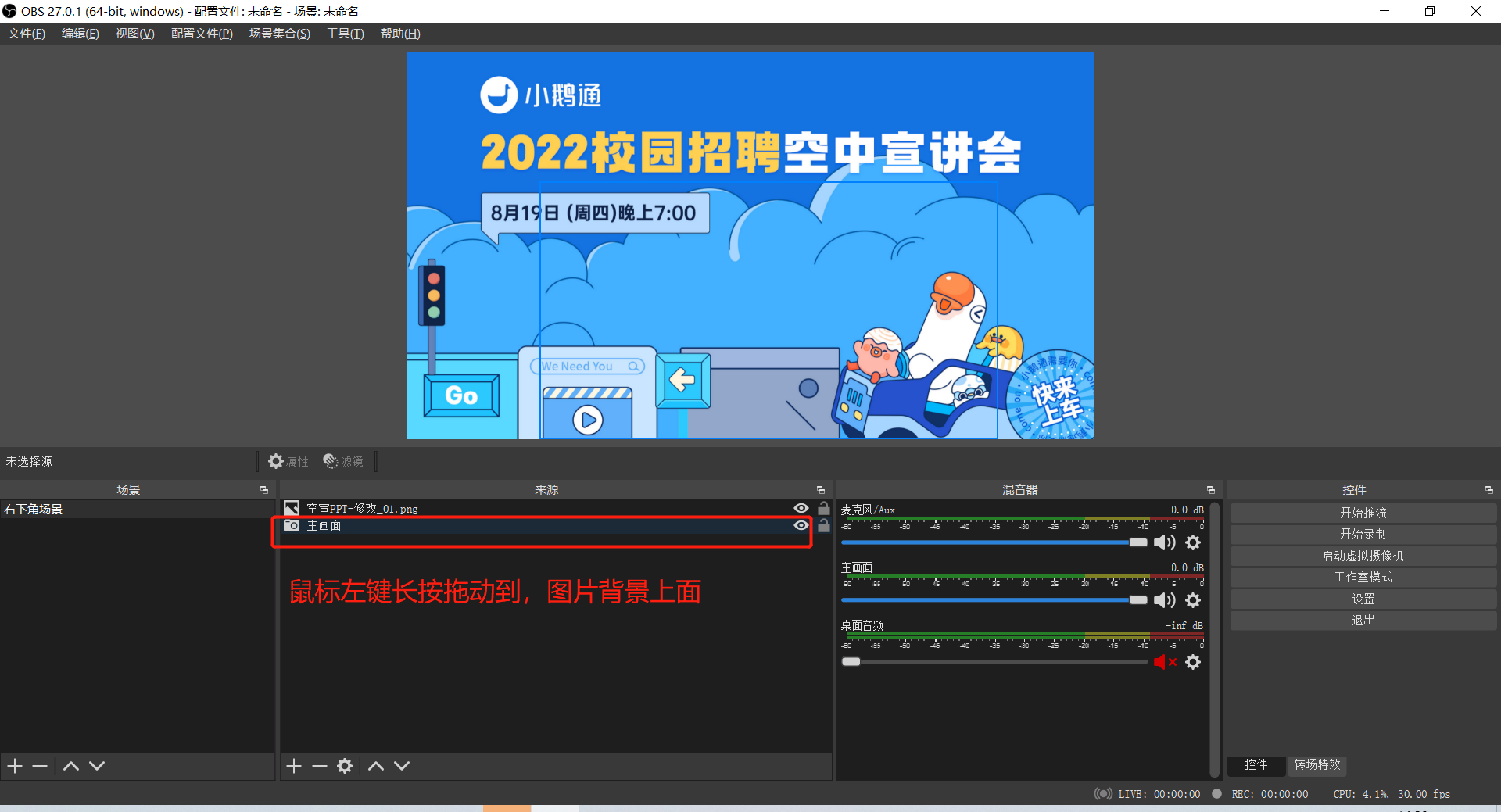Image resolution: width=1501 pixels, height=812 pixels.
Task: Undock the 混音器 panel
Action: click(x=1211, y=490)
